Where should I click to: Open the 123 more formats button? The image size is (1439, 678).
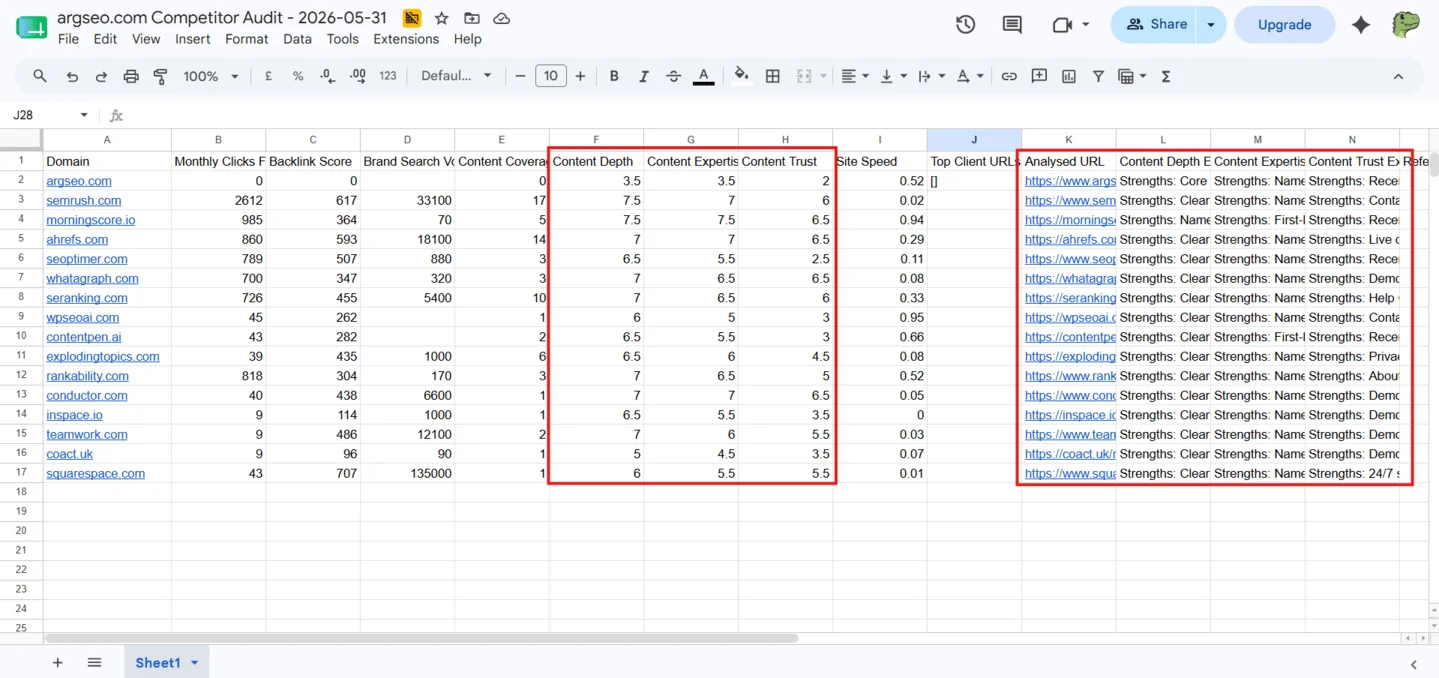pos(388,76)
